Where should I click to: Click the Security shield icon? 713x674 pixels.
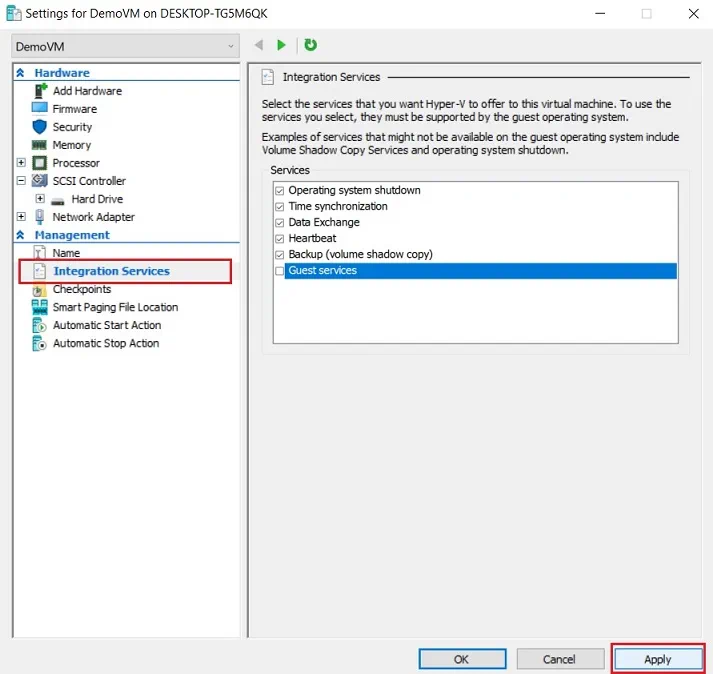pos(40,127)
